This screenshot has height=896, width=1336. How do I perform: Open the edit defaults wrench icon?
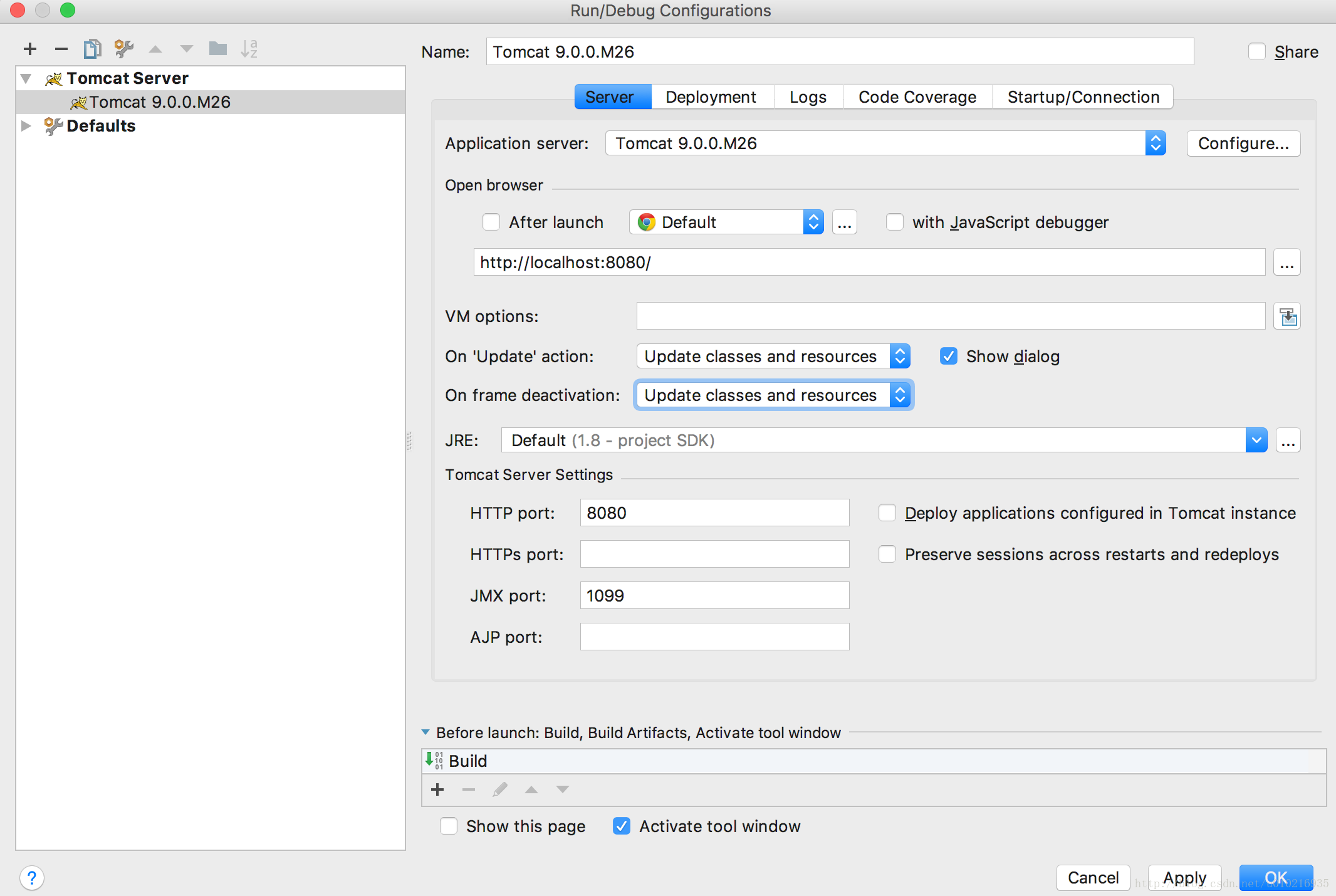[x=123, y=49]
